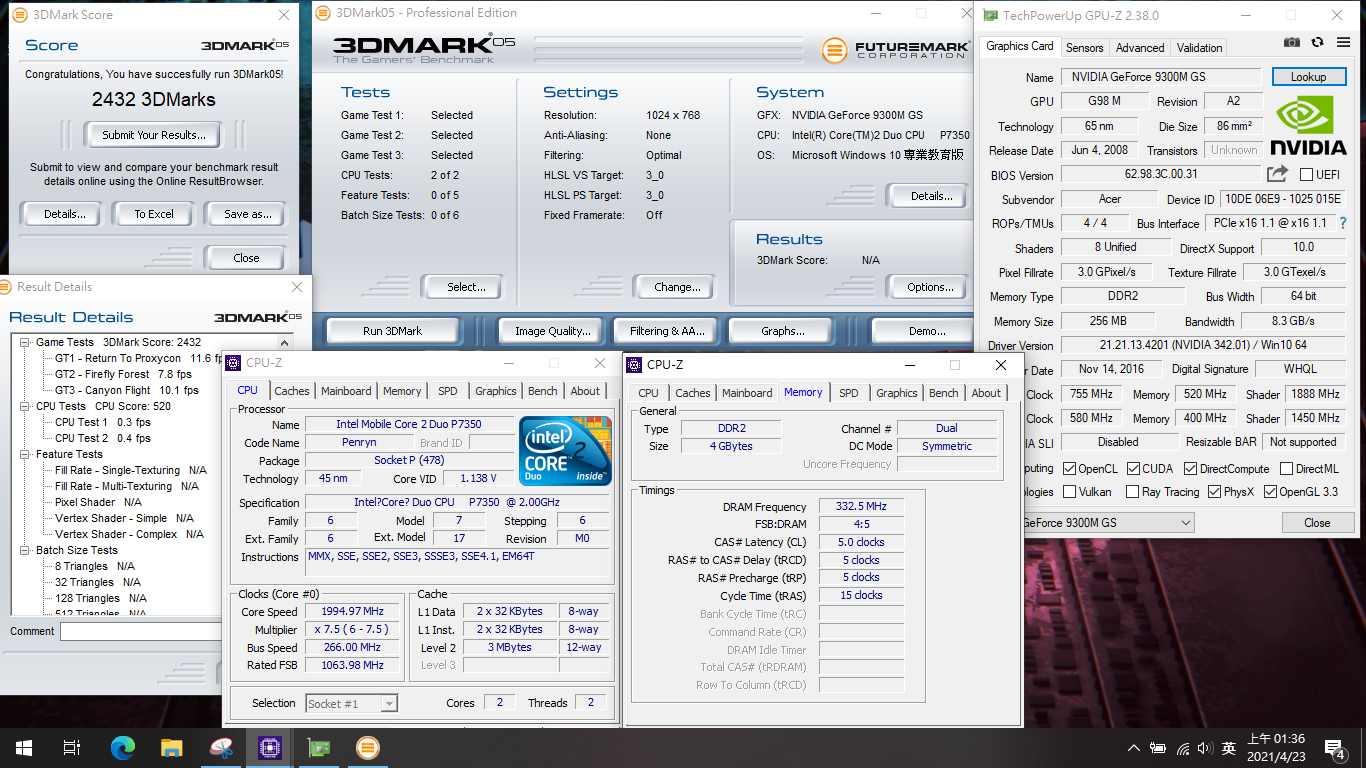Toggle the UEFI checkbox in GPU-Z

(x=1306, y=175)
